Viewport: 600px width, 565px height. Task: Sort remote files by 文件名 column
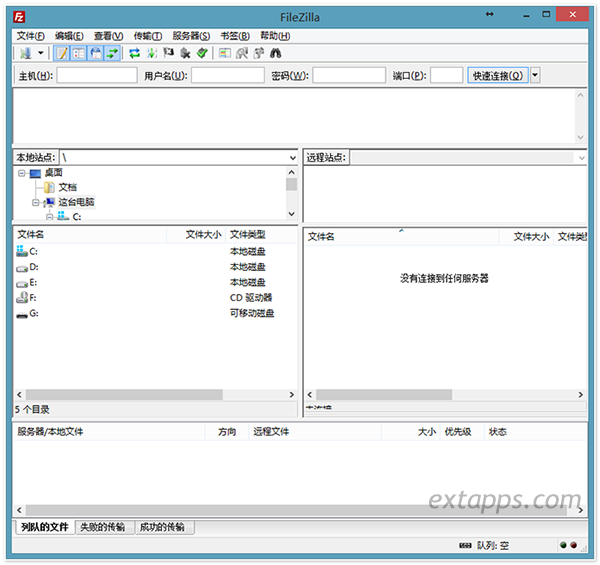pyautogui.click(x=401, y=237)
